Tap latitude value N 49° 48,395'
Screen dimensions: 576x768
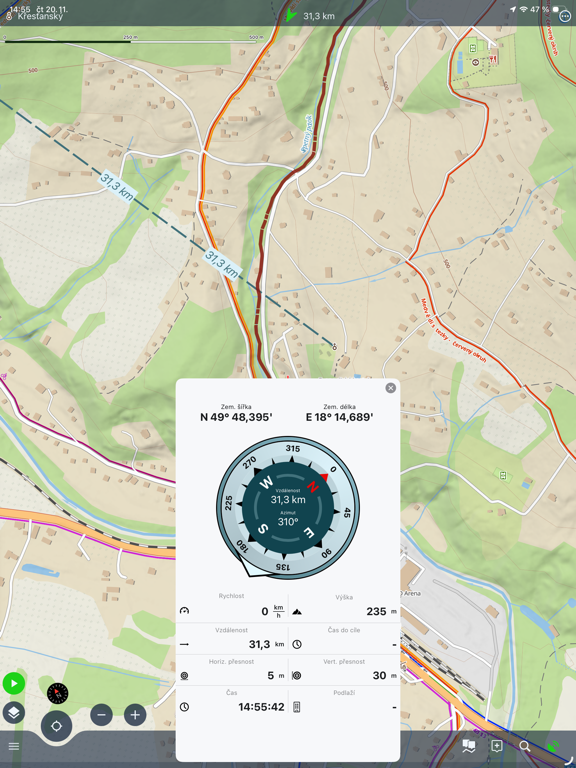pyautogui.click(x=236, y=417)
